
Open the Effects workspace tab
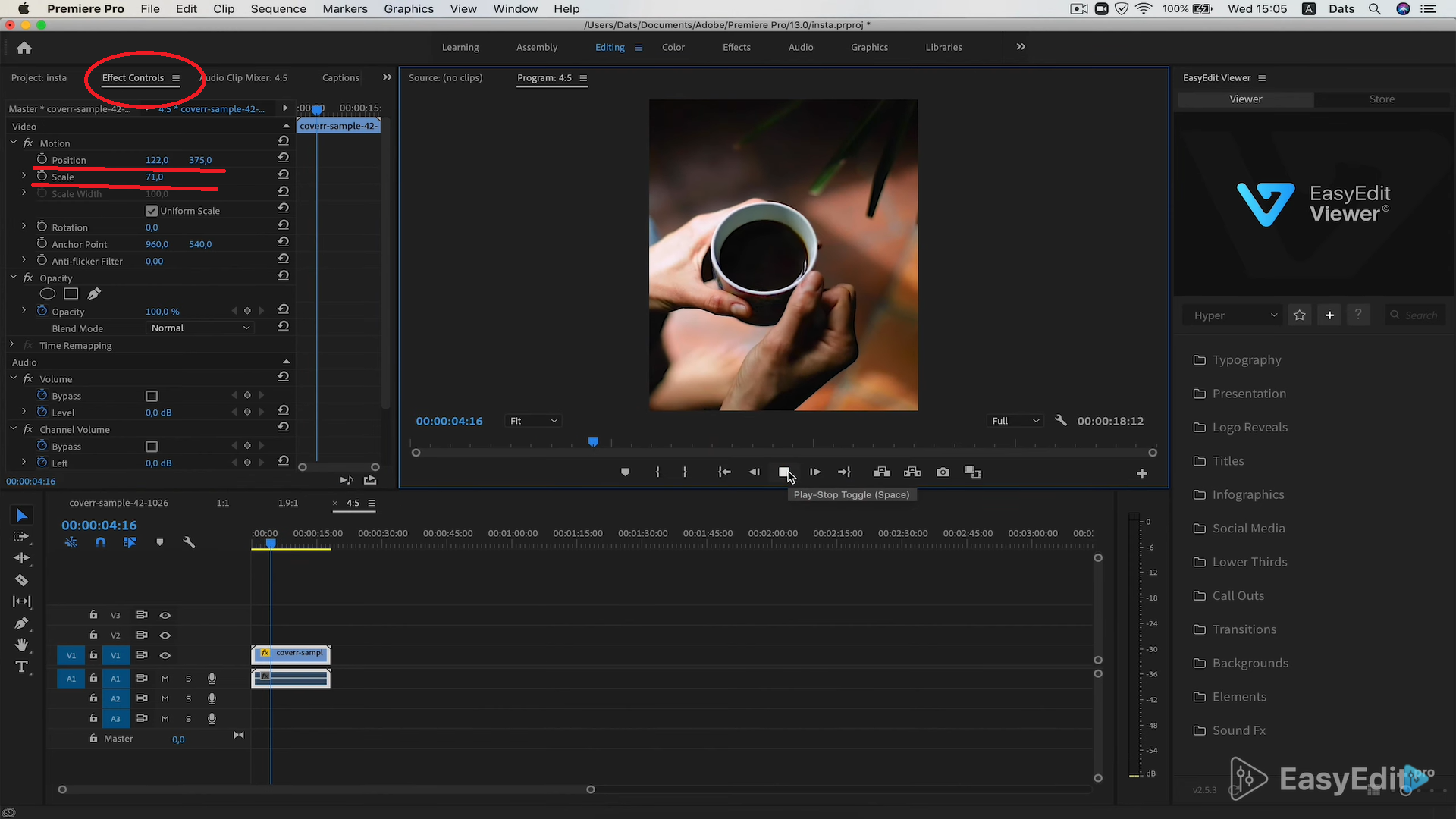coord(736,47)
